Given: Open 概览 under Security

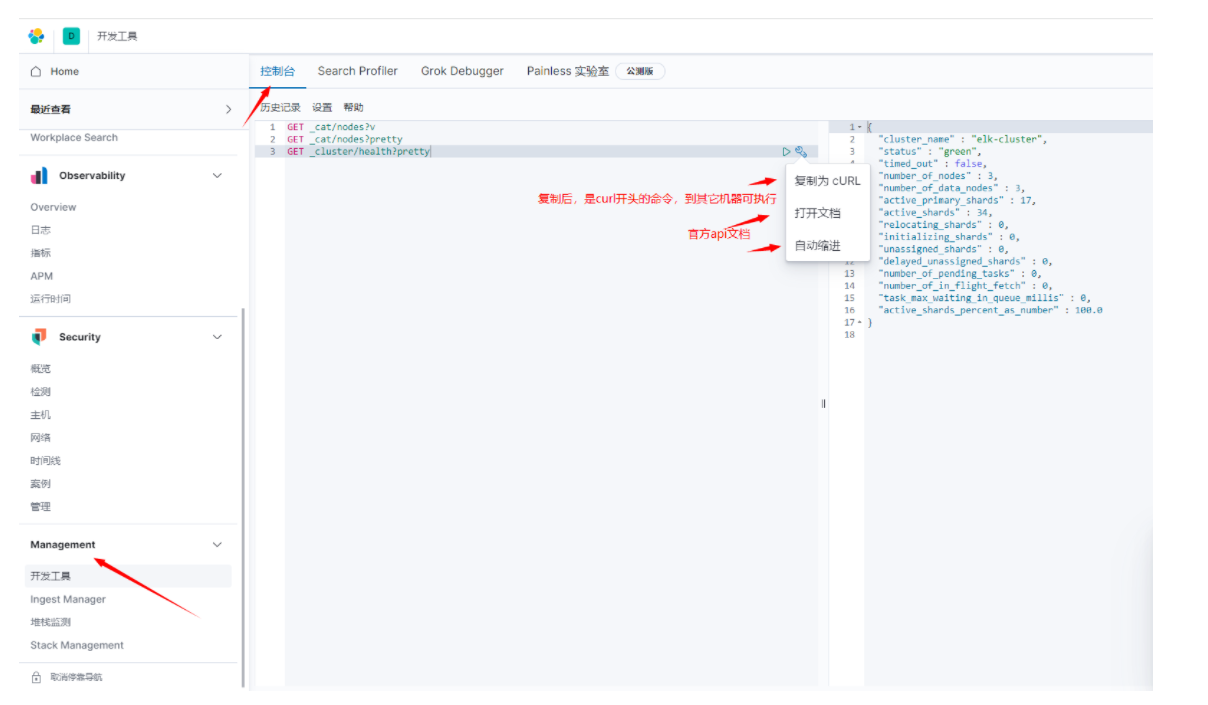Looking at the screenshot, I should pos(40,369).
